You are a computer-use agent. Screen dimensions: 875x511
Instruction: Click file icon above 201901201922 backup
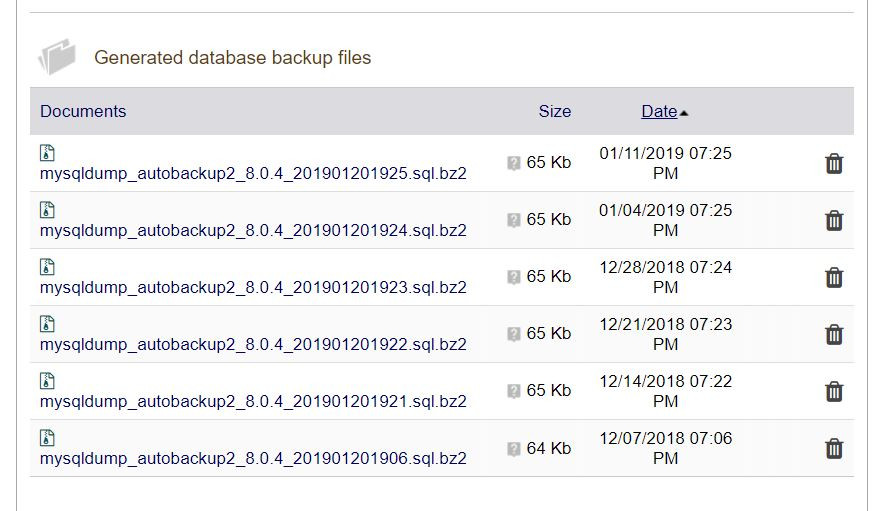coord(47,324)
